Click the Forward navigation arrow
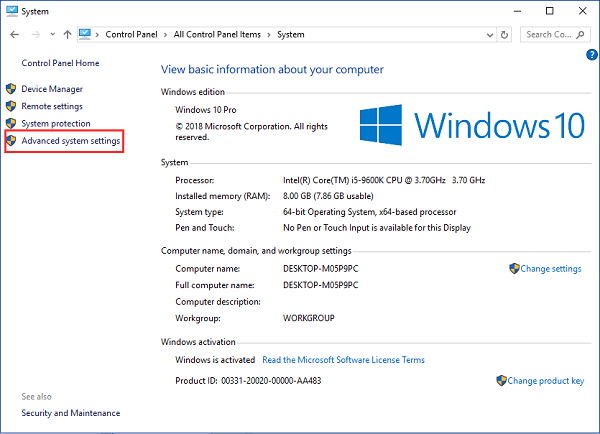600x434 pixels. (x=36, y=35)
